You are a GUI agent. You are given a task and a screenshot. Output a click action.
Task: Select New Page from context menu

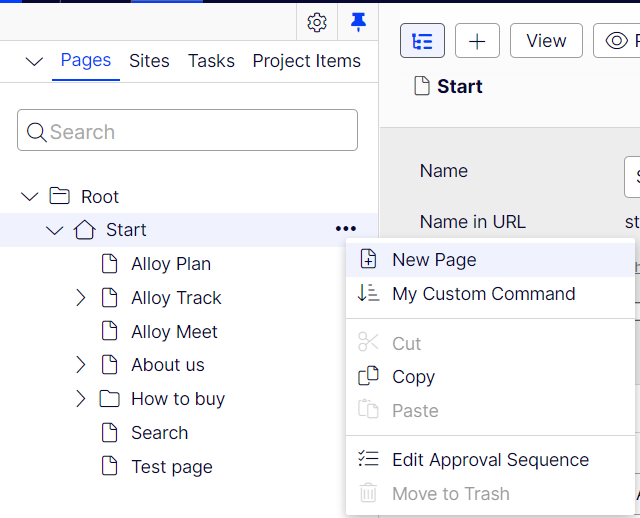(x=434, y=260)
